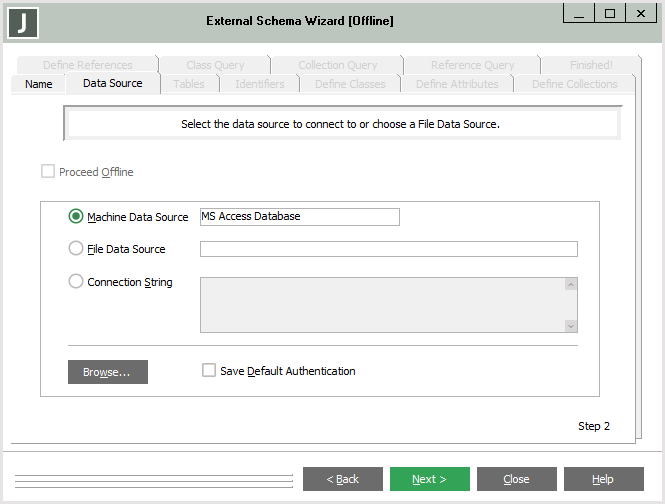
Task: Open wizard Help button
Action: click(604, 479)
